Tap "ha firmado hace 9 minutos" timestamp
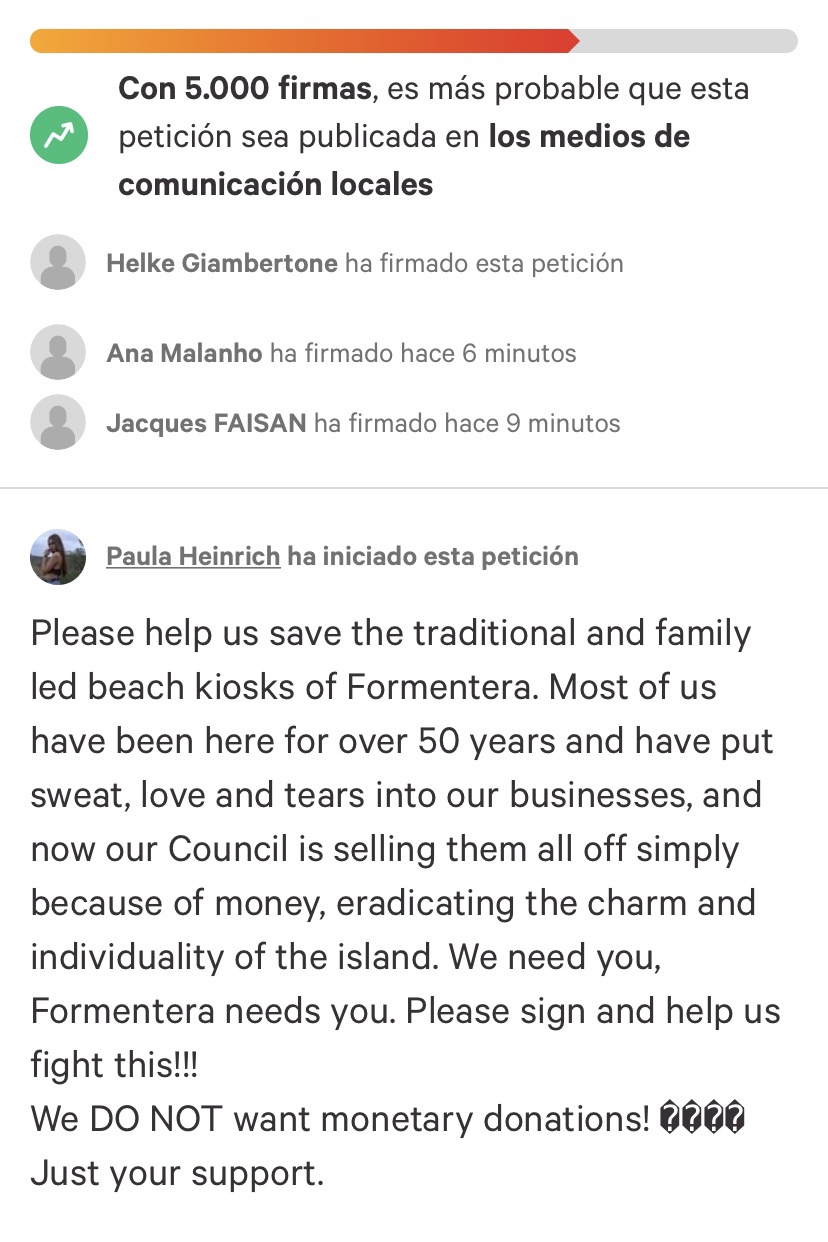 (467, 423)
